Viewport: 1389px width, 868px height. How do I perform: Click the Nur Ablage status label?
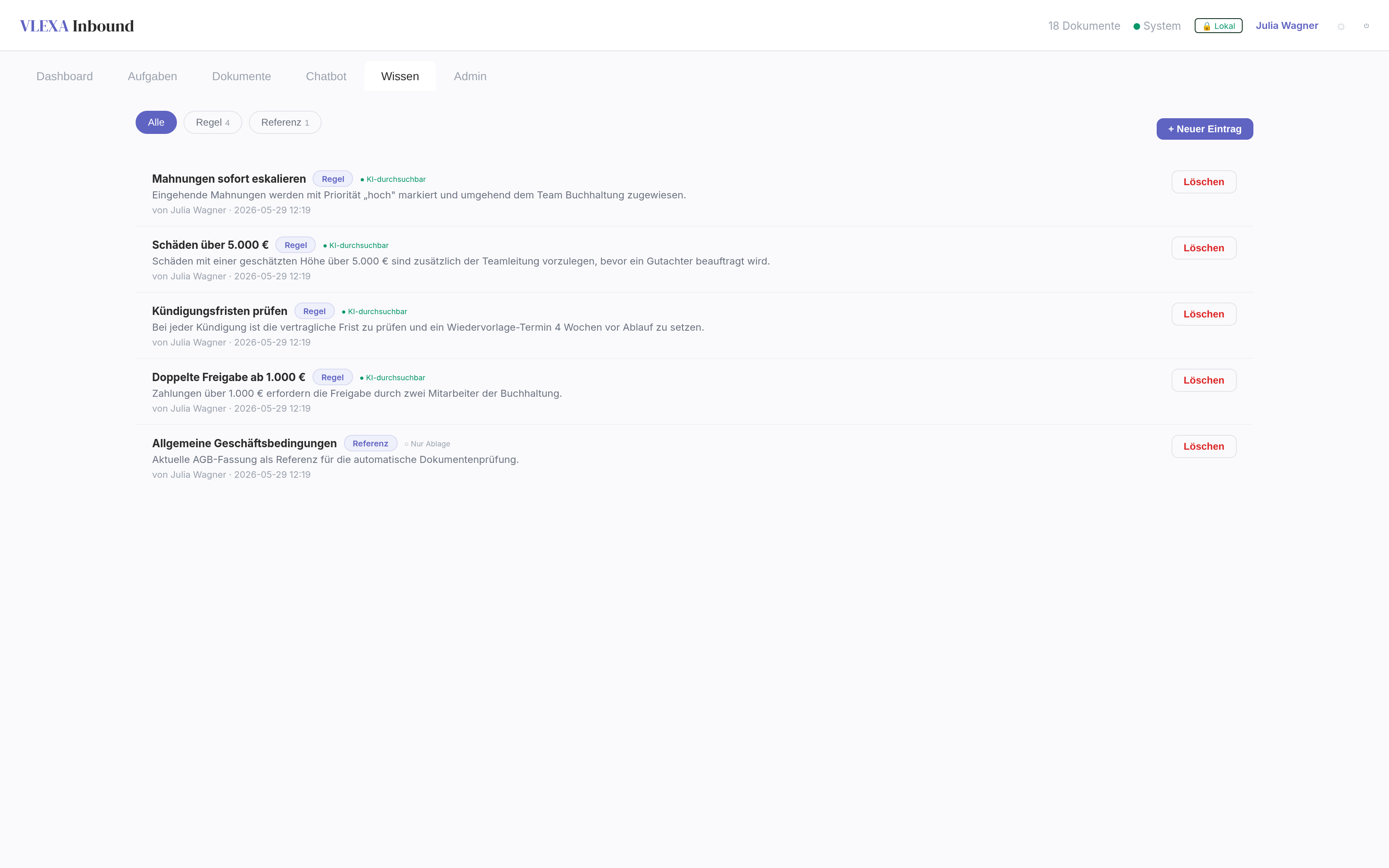coord(427,444)
